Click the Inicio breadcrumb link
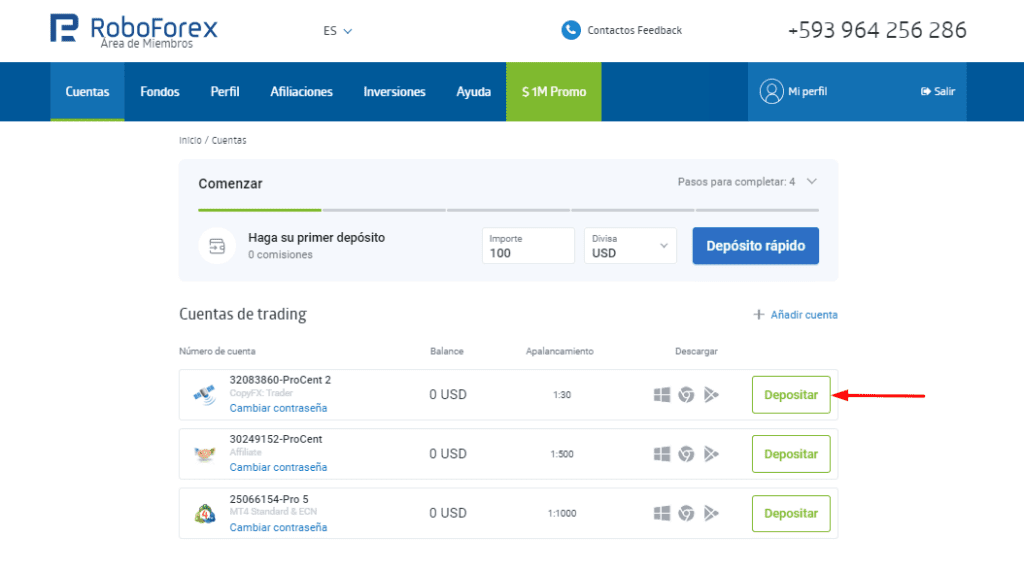 coord(190,140)
